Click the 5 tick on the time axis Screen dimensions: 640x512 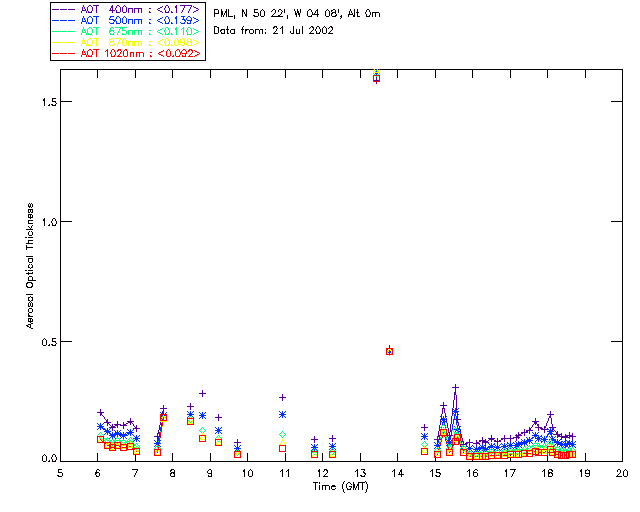[x=60, y=472]
